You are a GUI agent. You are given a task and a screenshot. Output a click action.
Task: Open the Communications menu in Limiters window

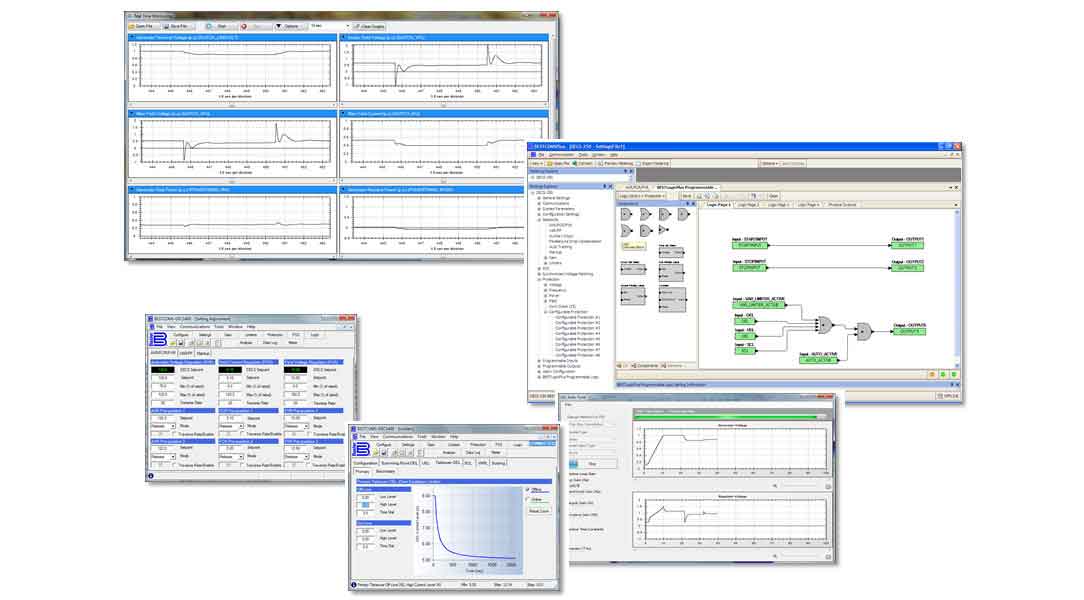[x=398, y=437]
